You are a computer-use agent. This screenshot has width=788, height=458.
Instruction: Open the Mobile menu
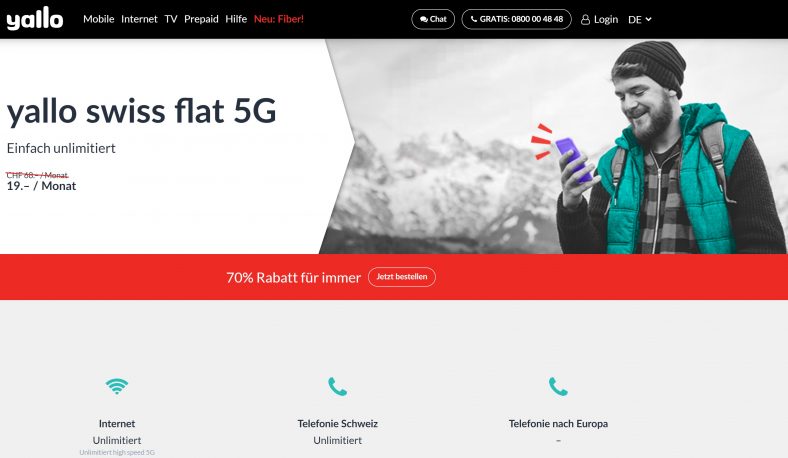(x=98, y=19)
